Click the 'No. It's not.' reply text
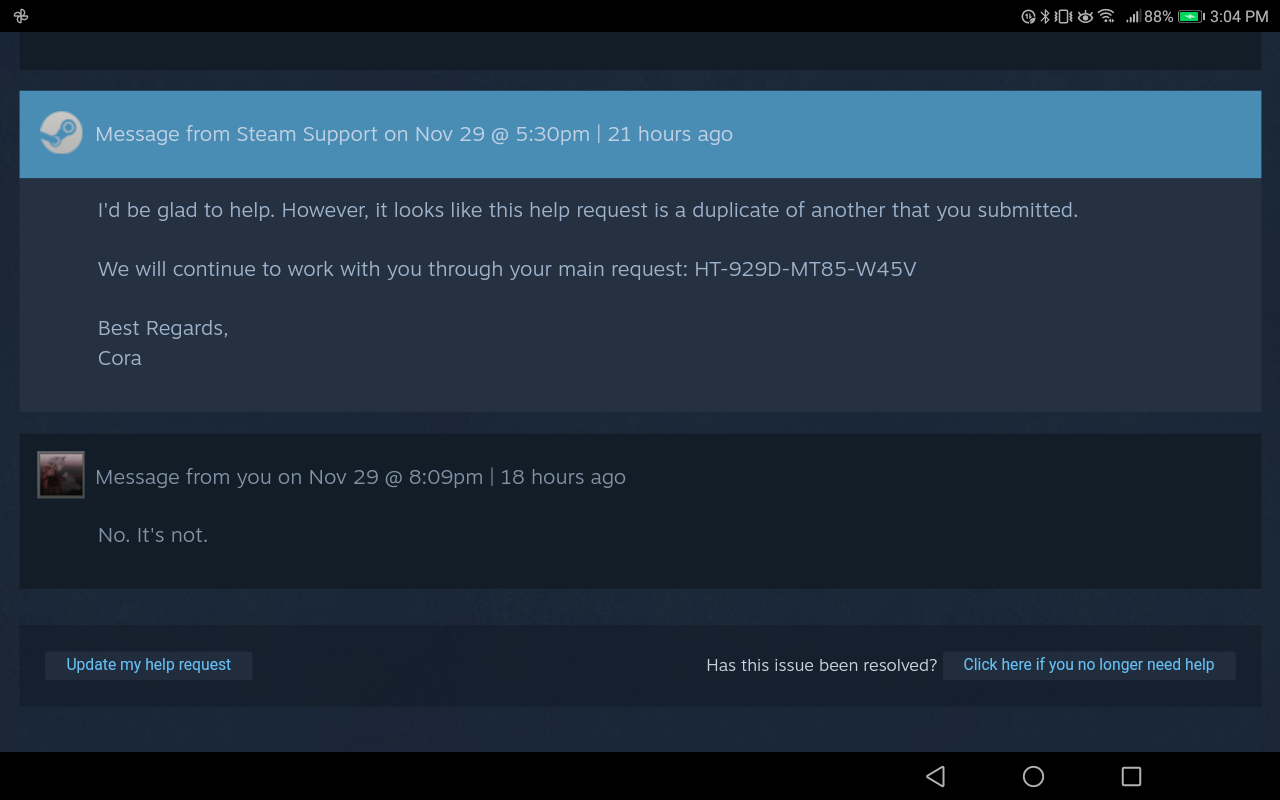The image size is (1280, 800). point(153,535)
